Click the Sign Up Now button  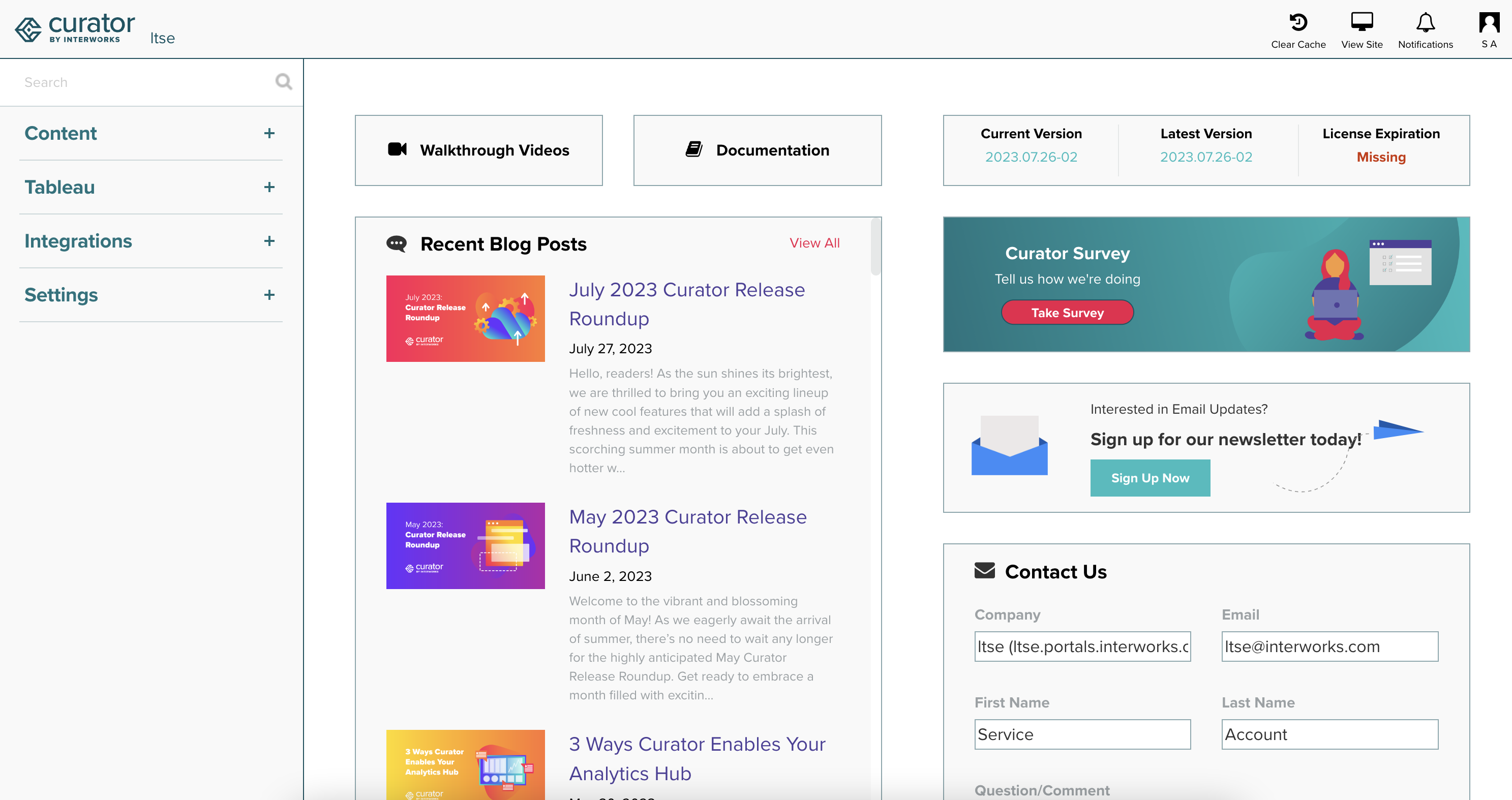[x=1149, y=478]
